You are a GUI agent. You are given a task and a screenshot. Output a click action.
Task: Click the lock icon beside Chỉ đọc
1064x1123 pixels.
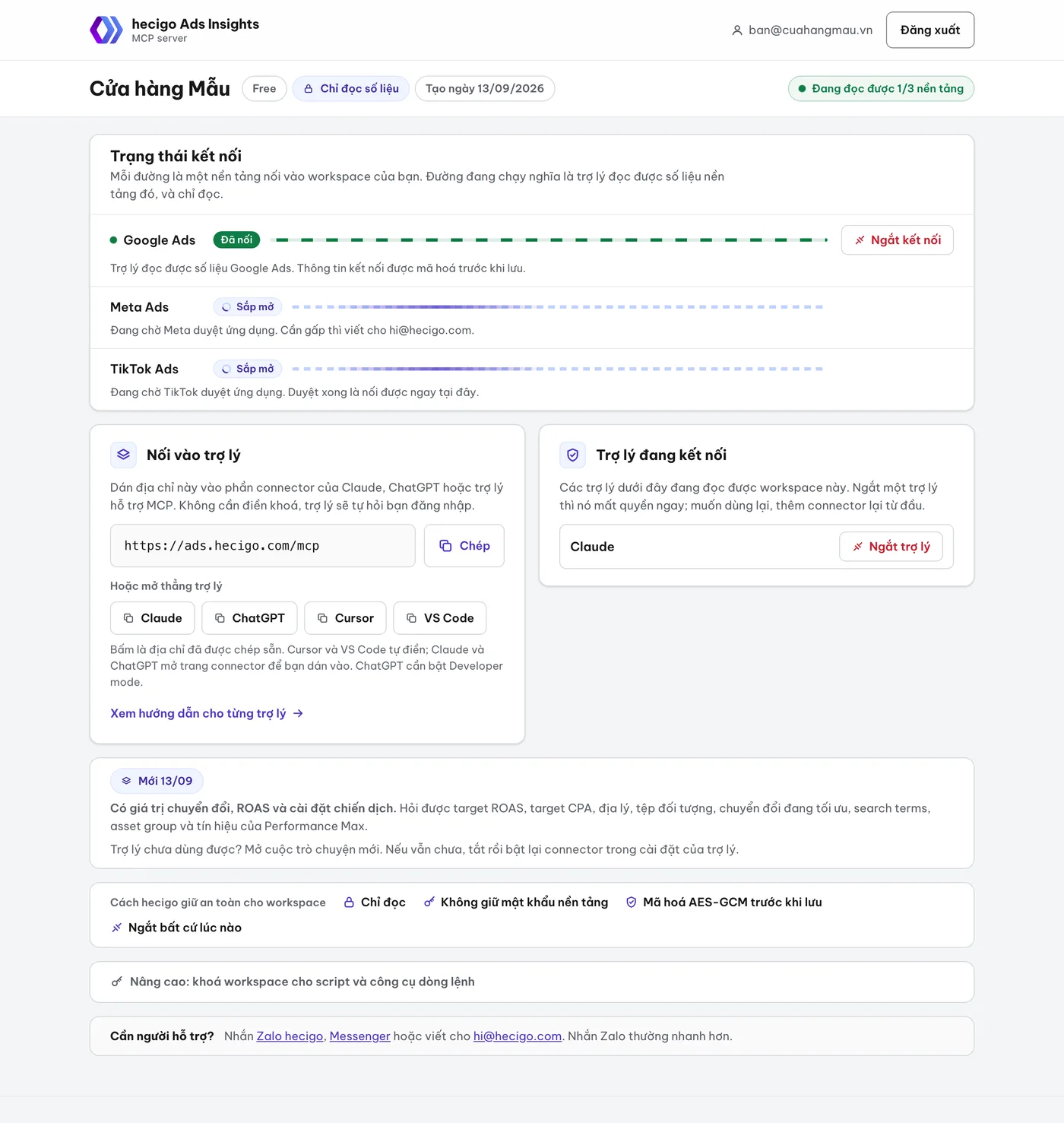point(349,903)
